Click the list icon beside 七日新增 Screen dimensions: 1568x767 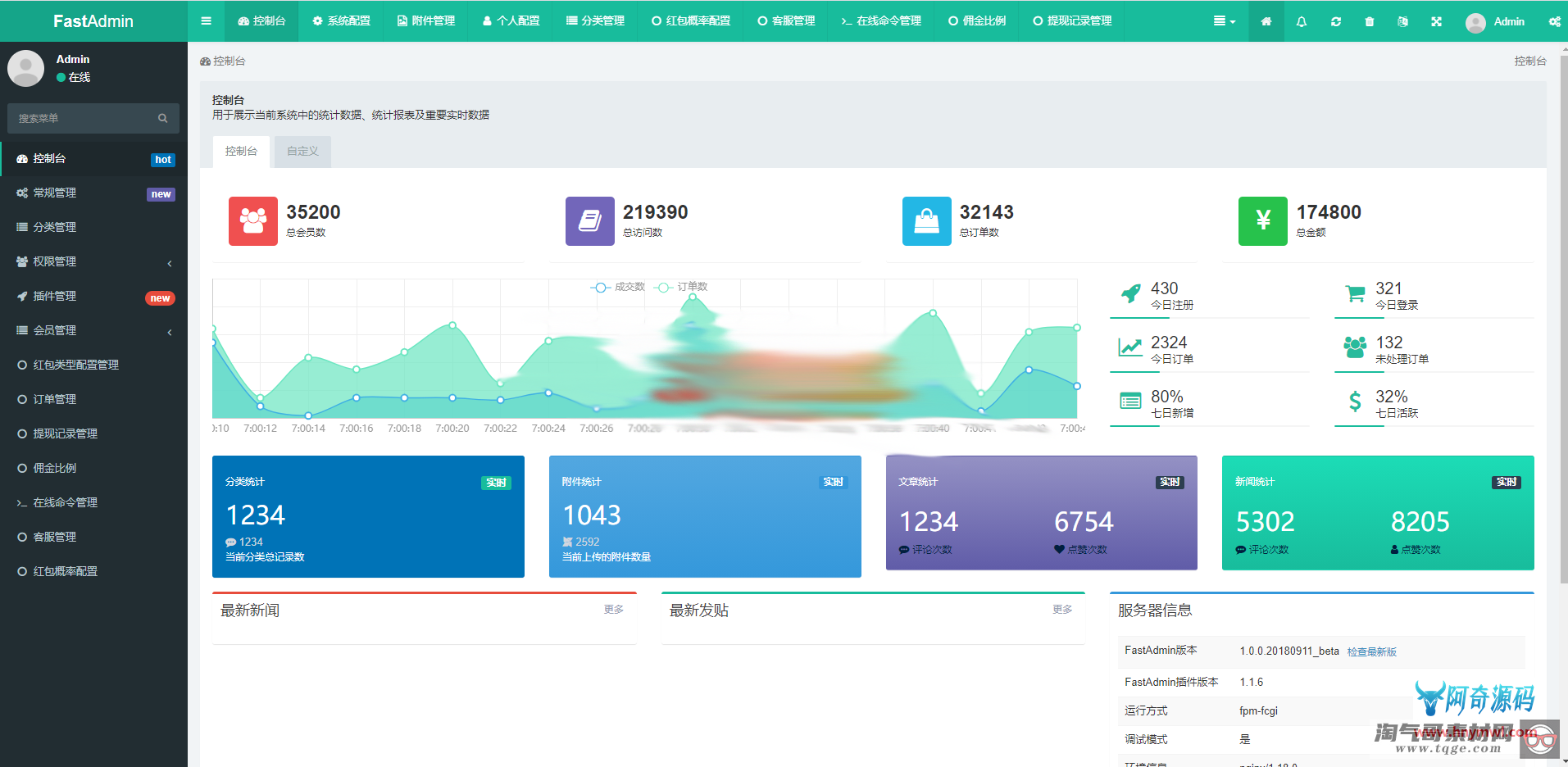point(1131,402)
